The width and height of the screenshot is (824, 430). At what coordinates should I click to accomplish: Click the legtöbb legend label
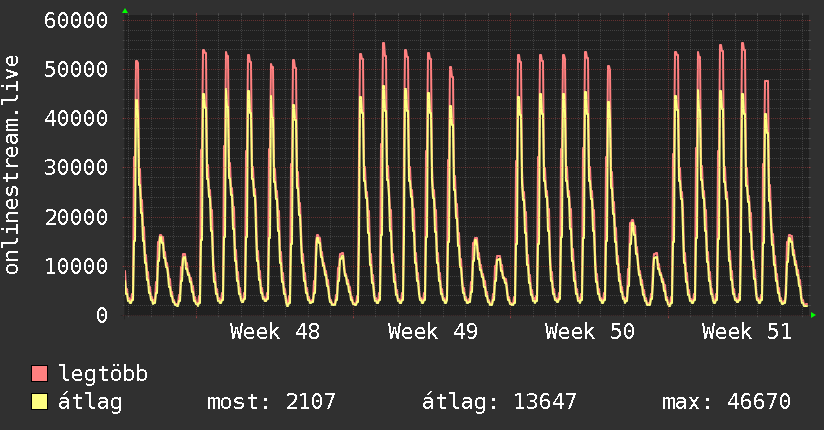pyautogui.click(x=103, y=374)
